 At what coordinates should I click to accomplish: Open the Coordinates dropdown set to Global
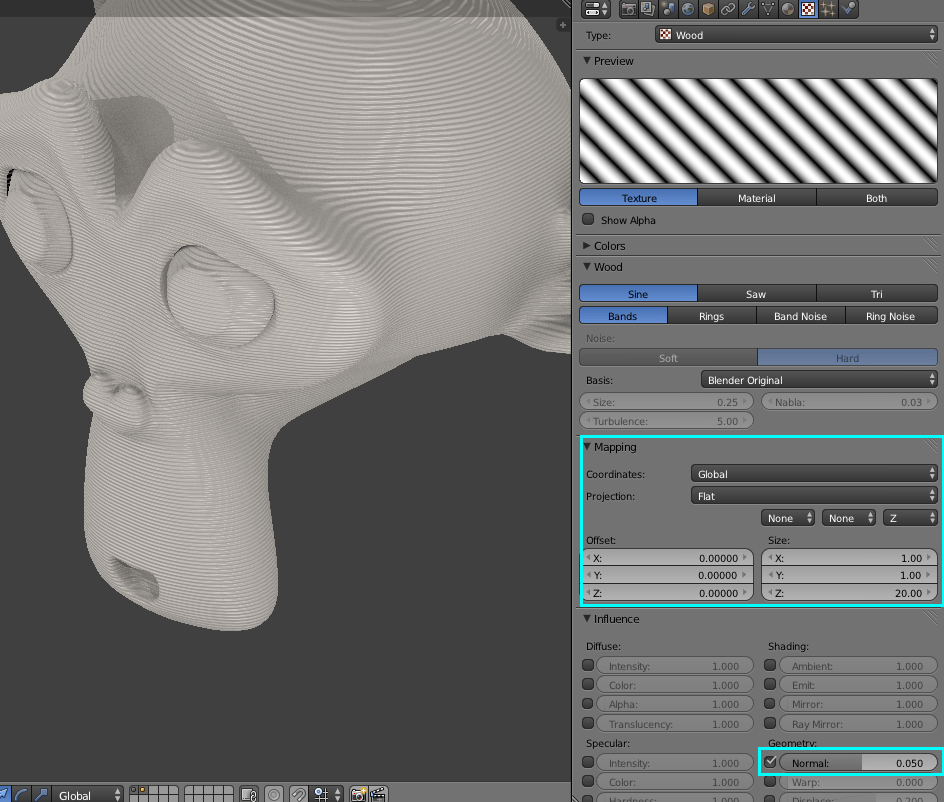(x=813, y=473)
